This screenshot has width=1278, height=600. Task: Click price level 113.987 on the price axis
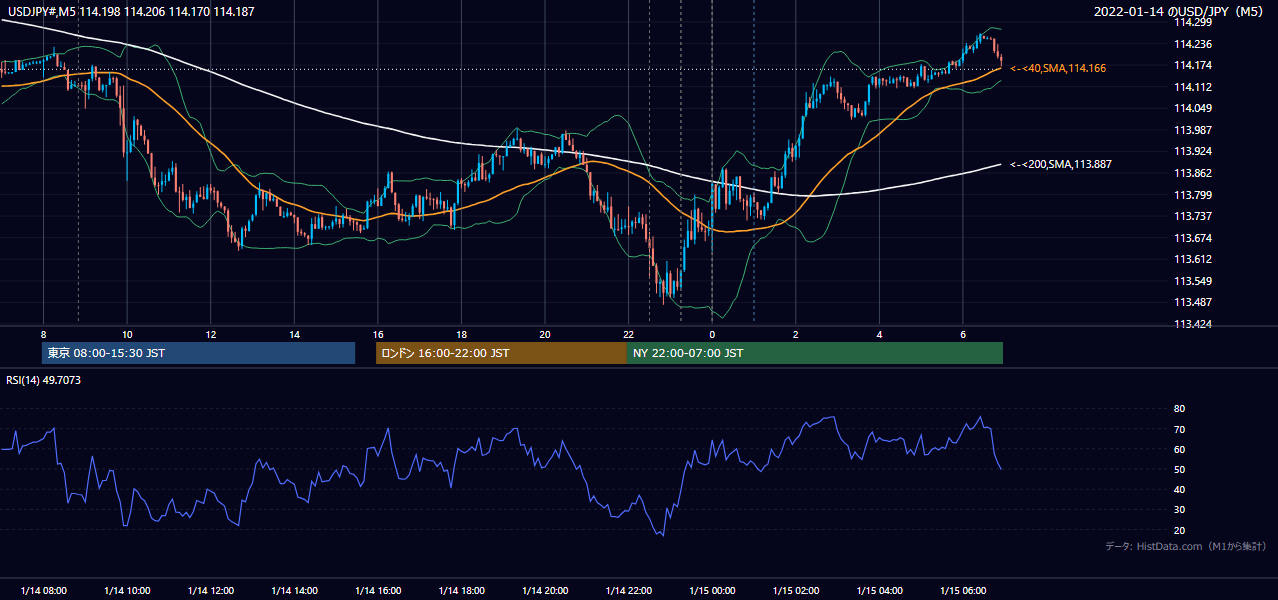[1194, 130]
